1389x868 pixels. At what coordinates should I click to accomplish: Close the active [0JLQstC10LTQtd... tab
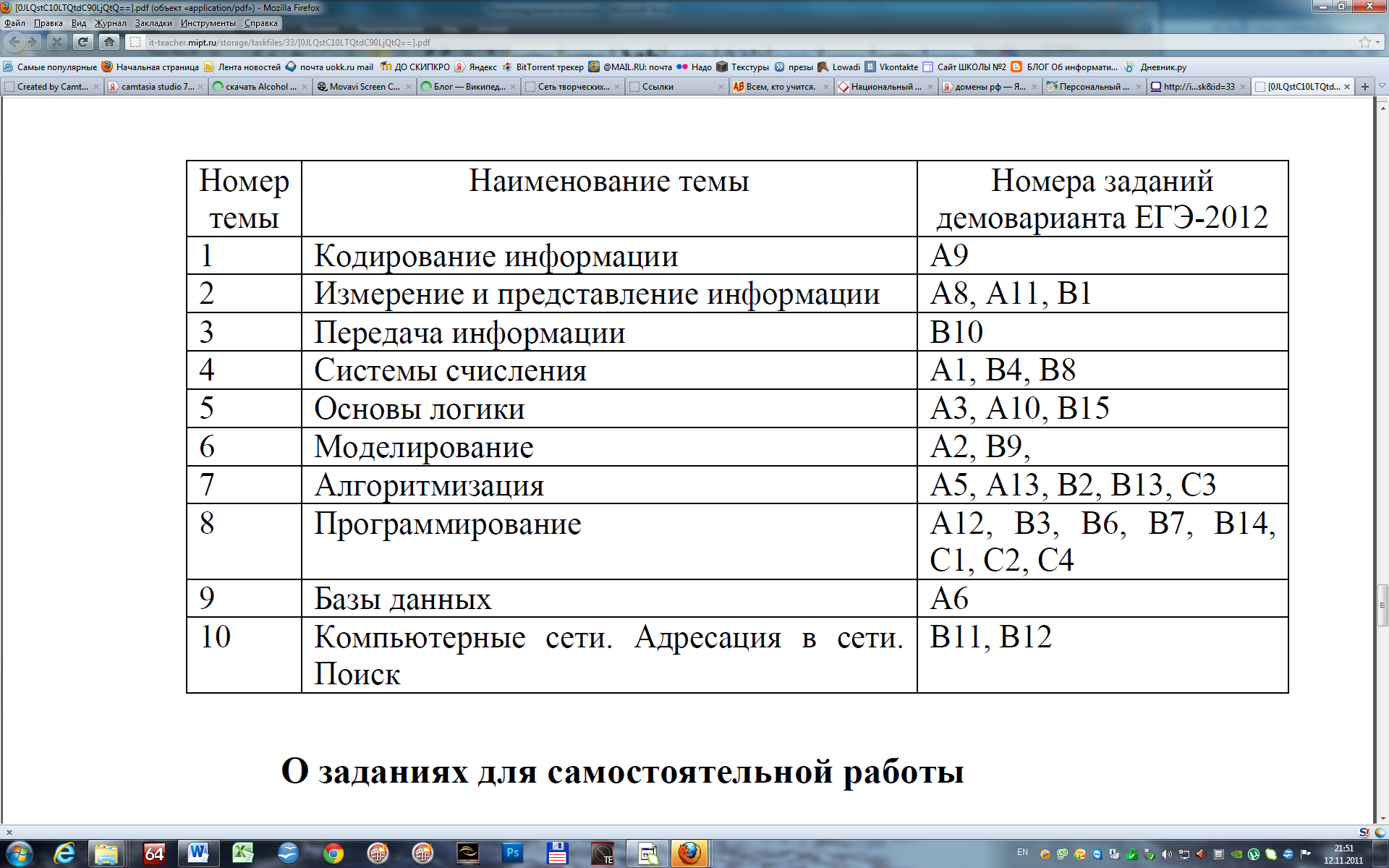pyautogui.click(x=1347, y=87)
